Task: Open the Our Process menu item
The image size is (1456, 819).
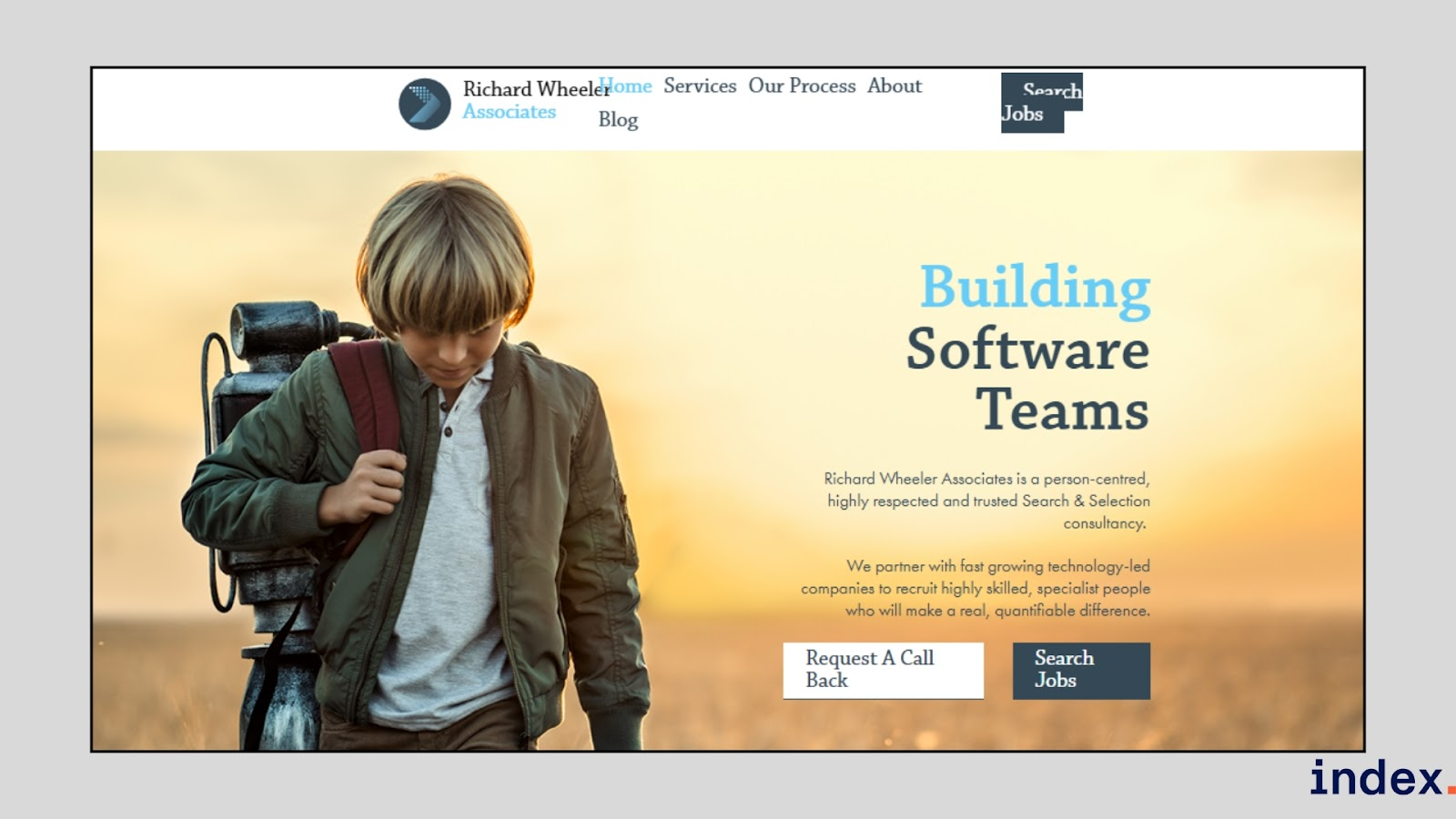Action: click(x=802, y=86)
